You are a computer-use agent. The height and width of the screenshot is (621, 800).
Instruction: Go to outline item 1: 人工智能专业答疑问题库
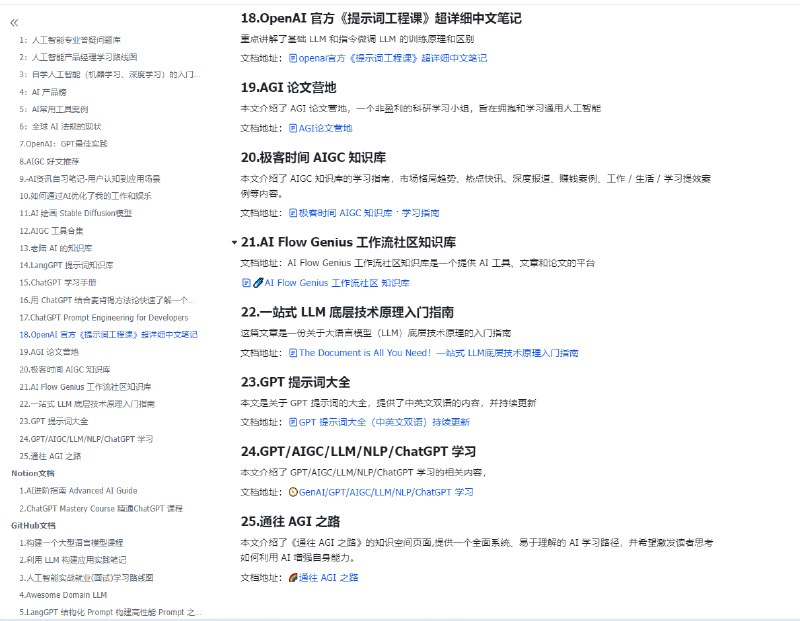click(70, 40)
